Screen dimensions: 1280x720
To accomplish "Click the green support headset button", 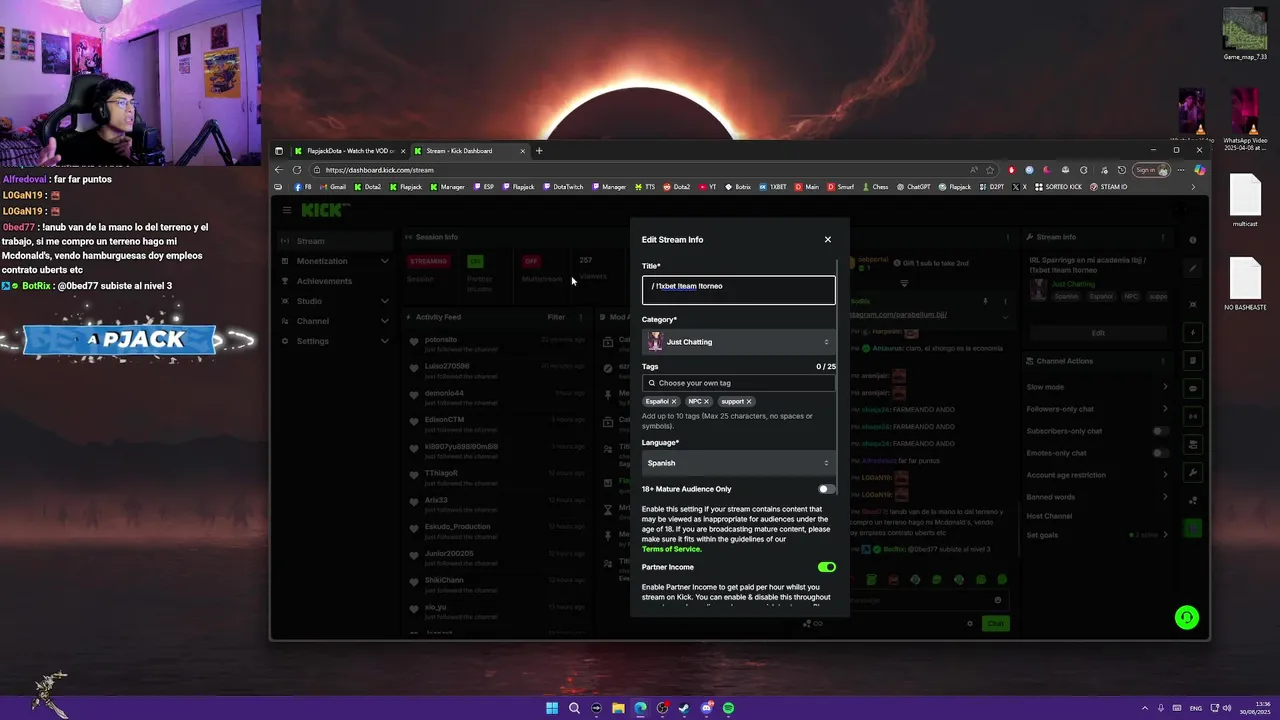I will (1187, 617).
